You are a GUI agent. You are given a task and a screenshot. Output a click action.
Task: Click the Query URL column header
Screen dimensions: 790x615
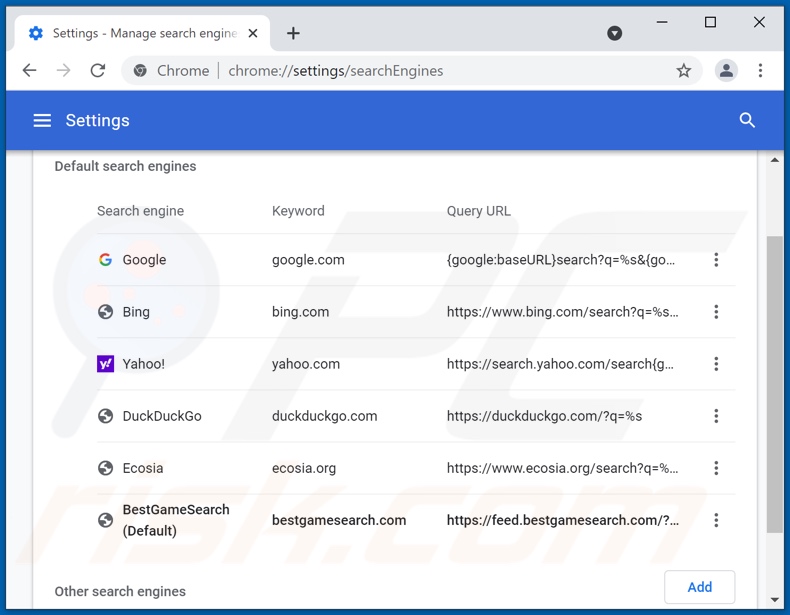click(478, 211)
